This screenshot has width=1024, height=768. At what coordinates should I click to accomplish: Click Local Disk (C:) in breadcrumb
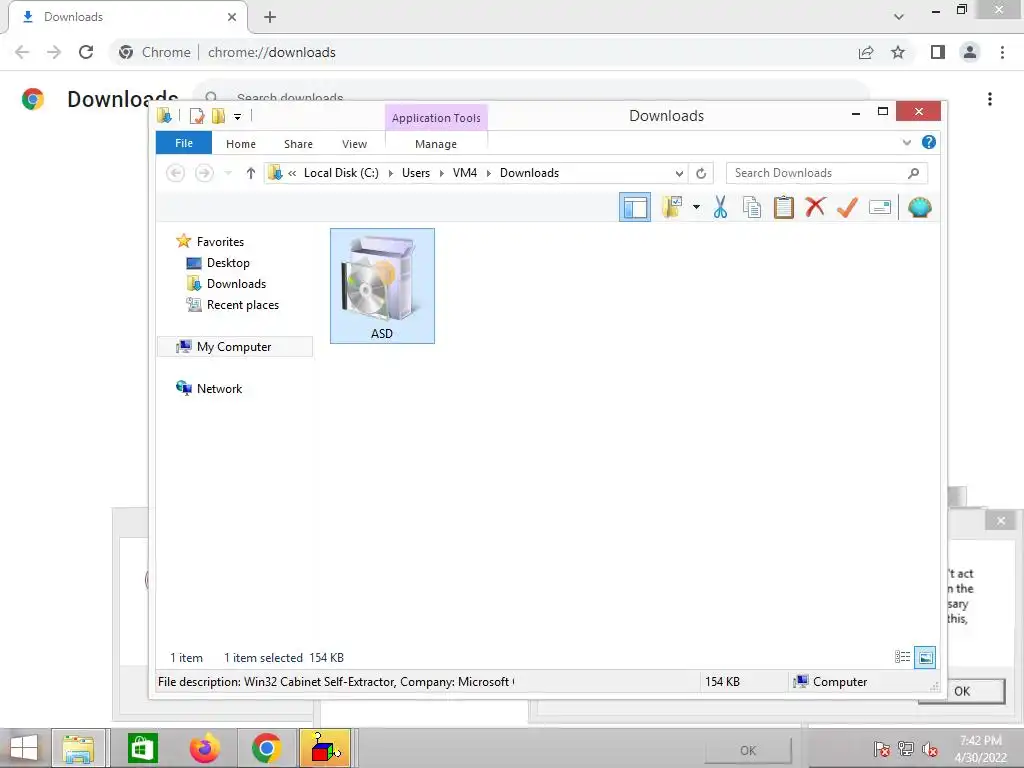click(342, 173)
